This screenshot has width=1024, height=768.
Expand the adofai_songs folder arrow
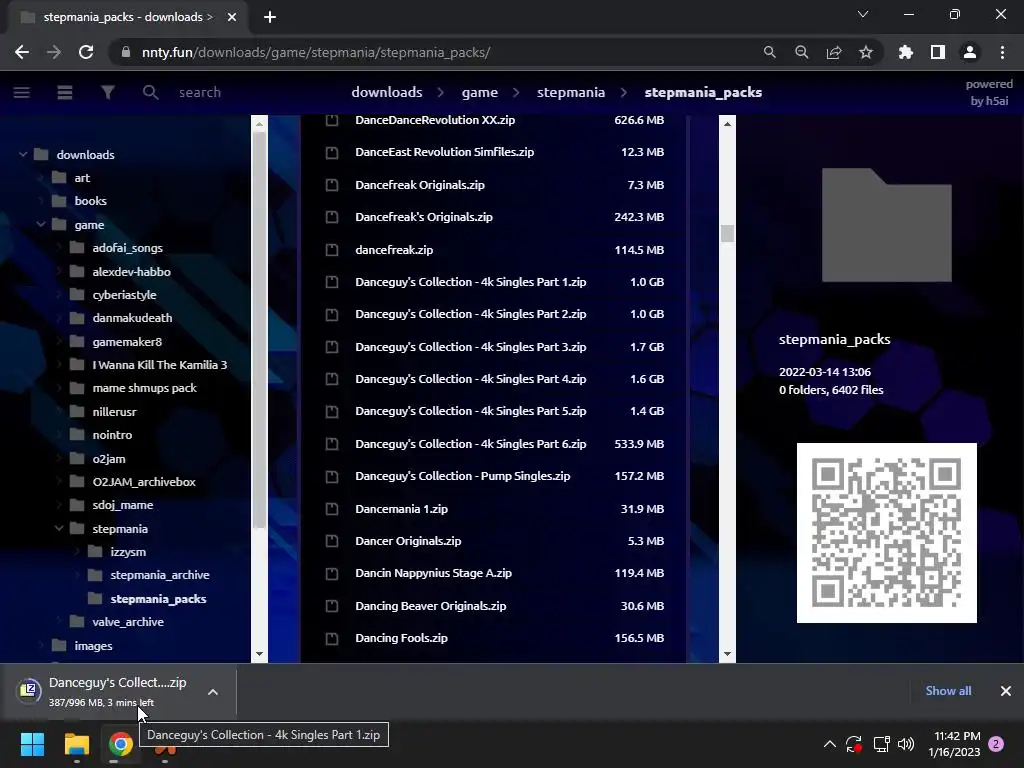59,248
